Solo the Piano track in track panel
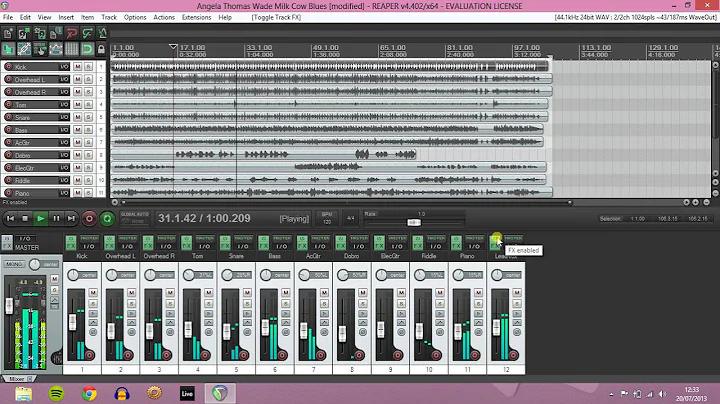 [88, 193]
